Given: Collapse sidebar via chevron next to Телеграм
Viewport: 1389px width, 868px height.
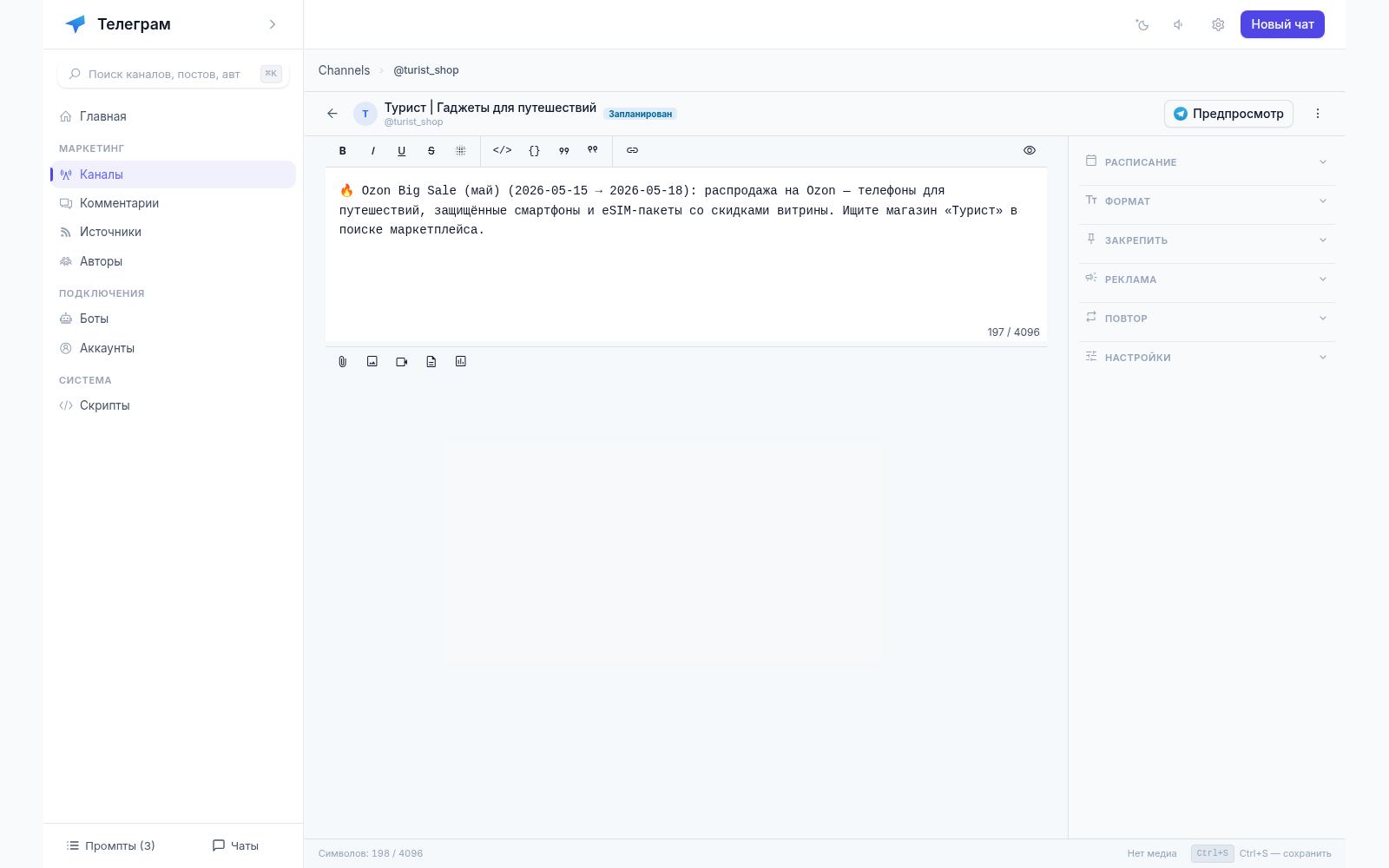Looking at the screenshot, I should pos(273,24).
